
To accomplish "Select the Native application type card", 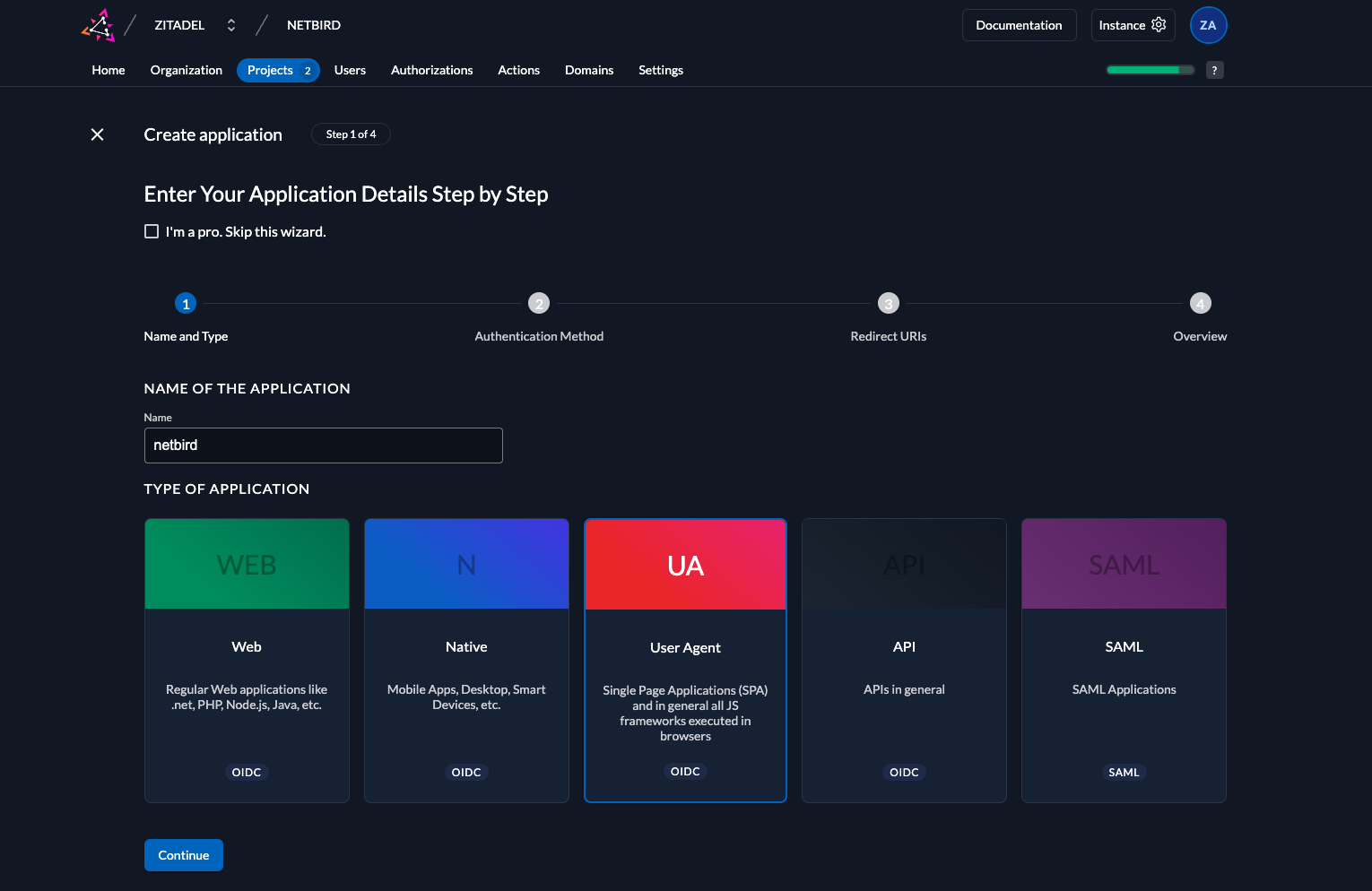I will pyautogui.click(x=466, y=661).
